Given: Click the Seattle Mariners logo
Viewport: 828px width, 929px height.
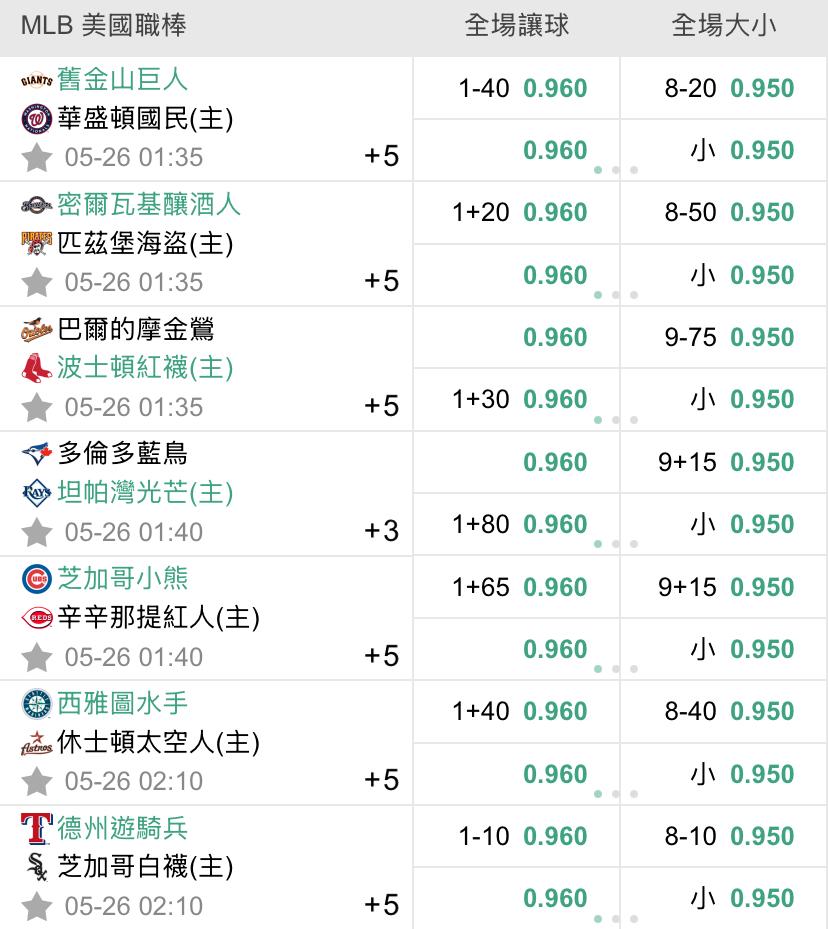Looking at the screenshot, I should pos(37,704).
